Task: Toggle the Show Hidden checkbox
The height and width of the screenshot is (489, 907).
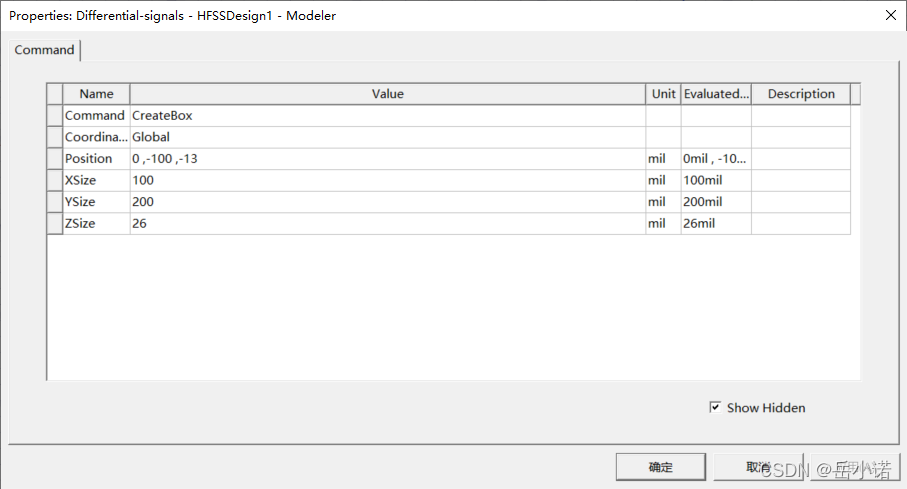Action: click(716, 407)
